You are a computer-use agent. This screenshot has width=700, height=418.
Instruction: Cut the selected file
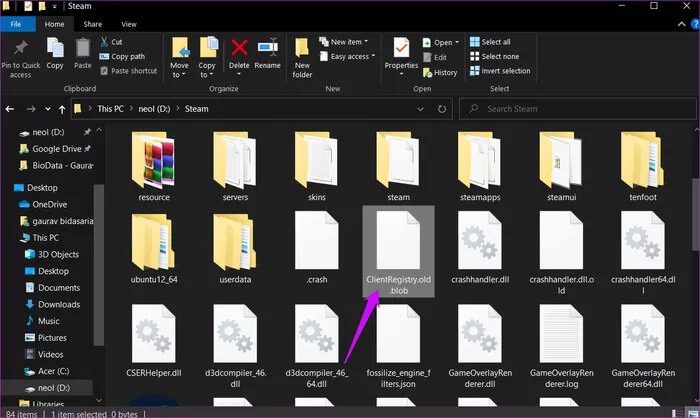coord(111,42)
